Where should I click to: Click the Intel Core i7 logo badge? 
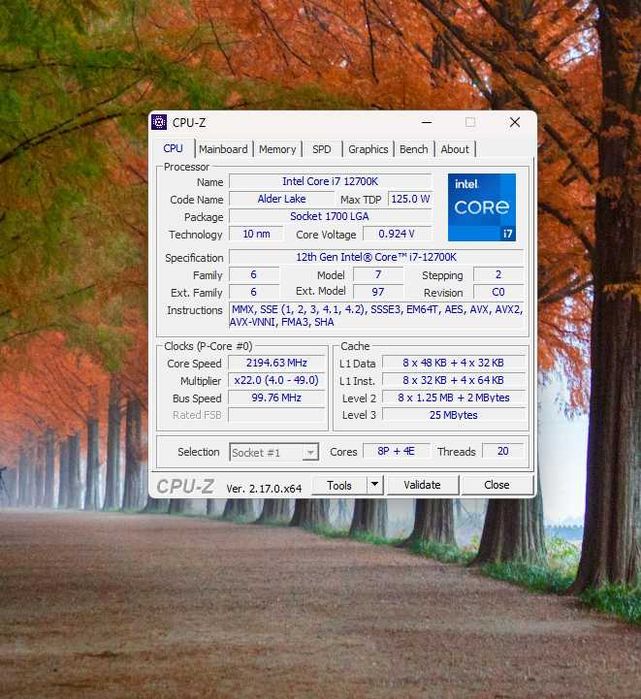[x=482, y=207]
